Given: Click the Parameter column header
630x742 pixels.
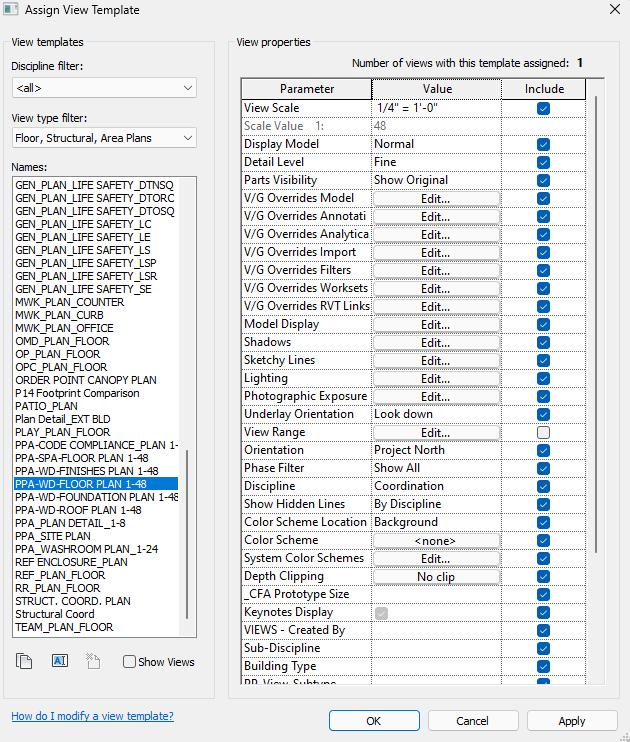Looking at the screenshot, I should tap(307, 89).
